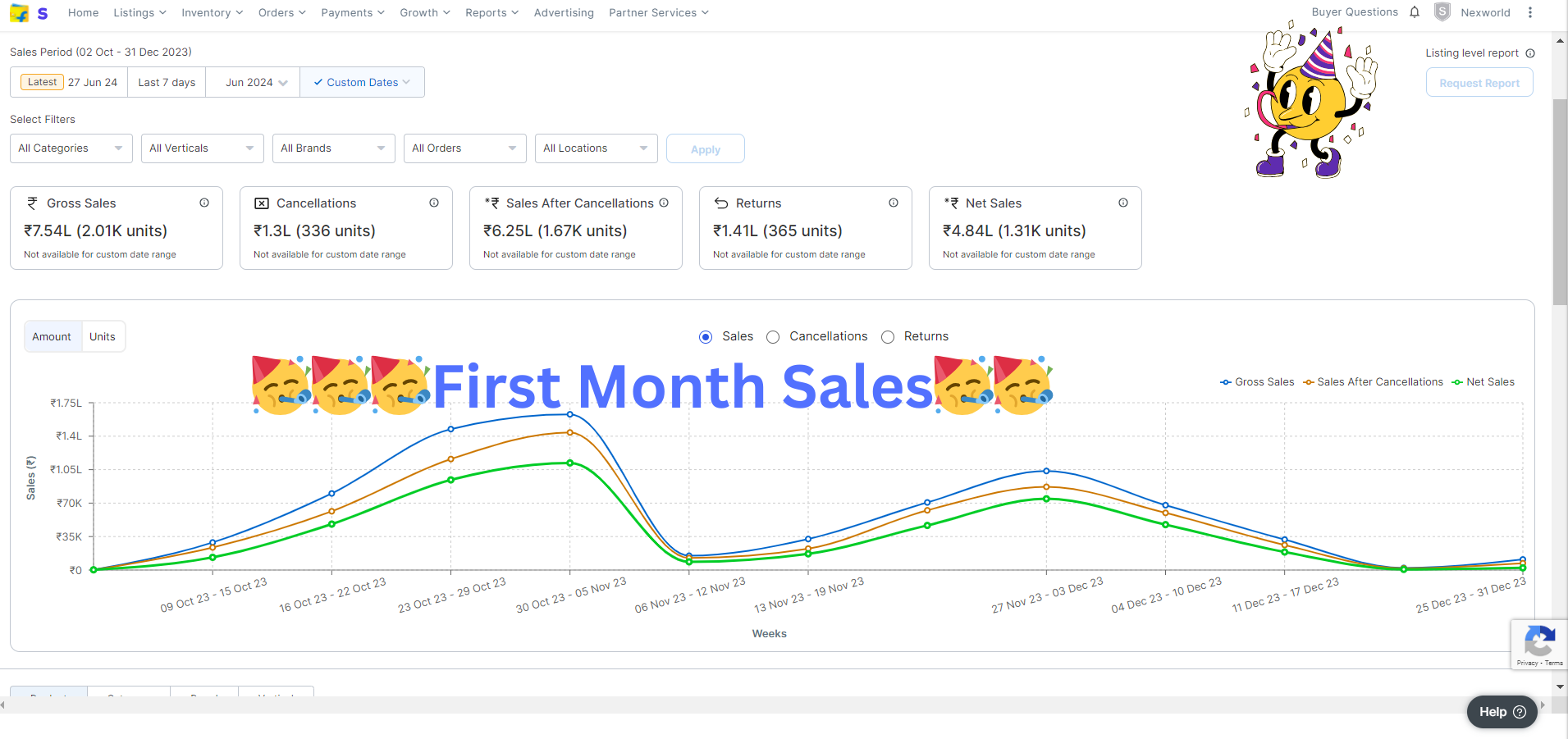Click the notification bell icon
Viewport: 1568px width, 739px height.
click(x=1415, y=12)
